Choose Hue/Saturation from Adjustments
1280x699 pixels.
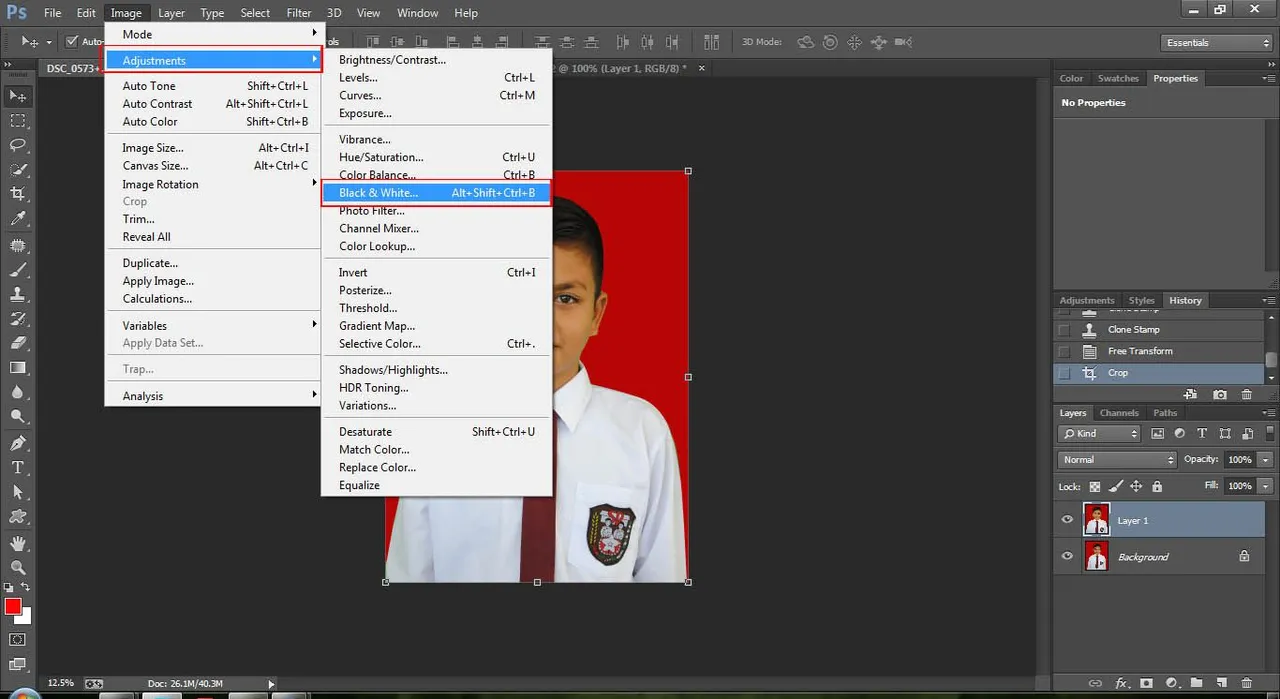pyautogui.click(x=436, y=157)
